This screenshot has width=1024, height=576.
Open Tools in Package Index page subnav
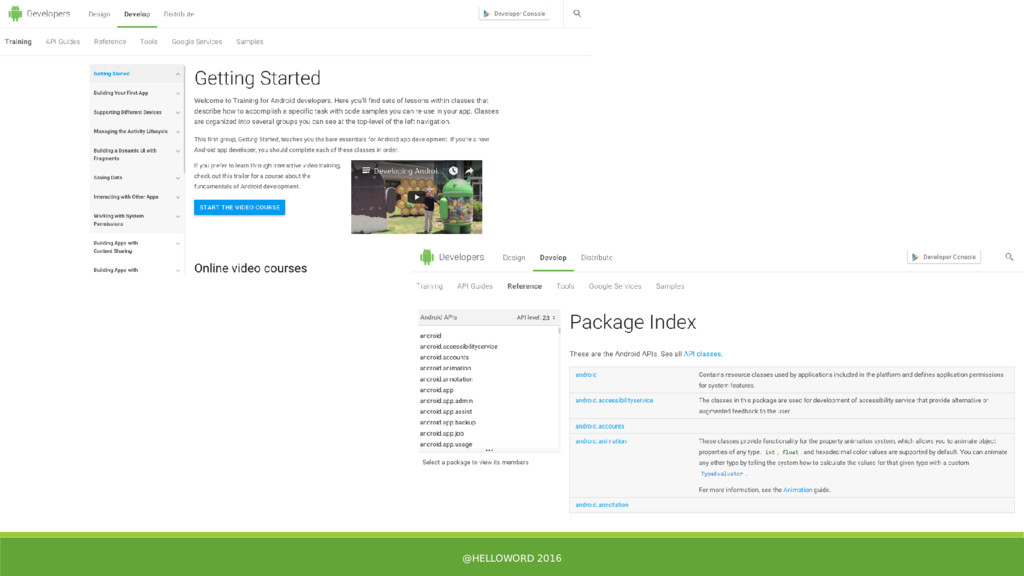click(x=565, y=286)
